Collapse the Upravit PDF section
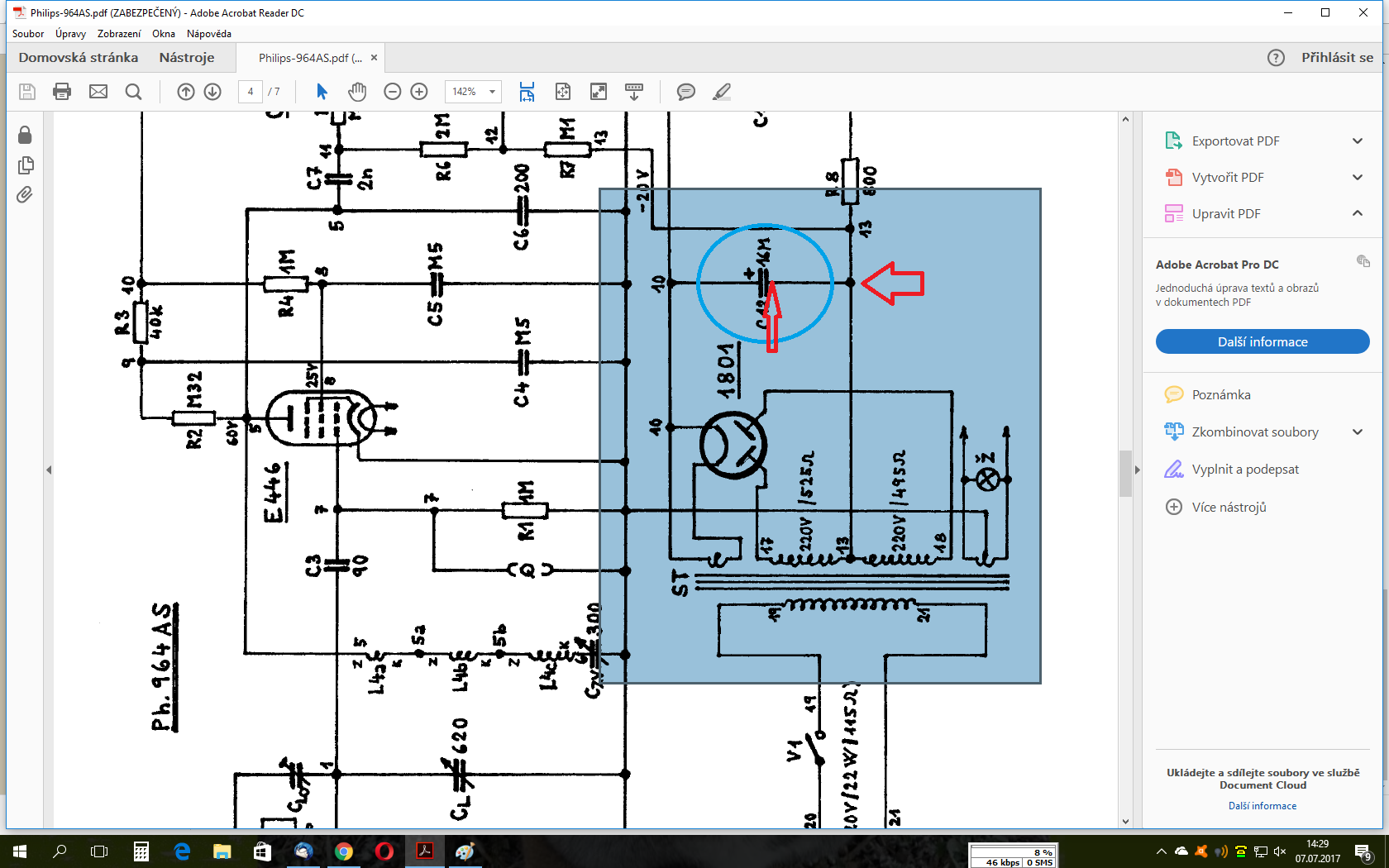 (x=1357, y=213)
